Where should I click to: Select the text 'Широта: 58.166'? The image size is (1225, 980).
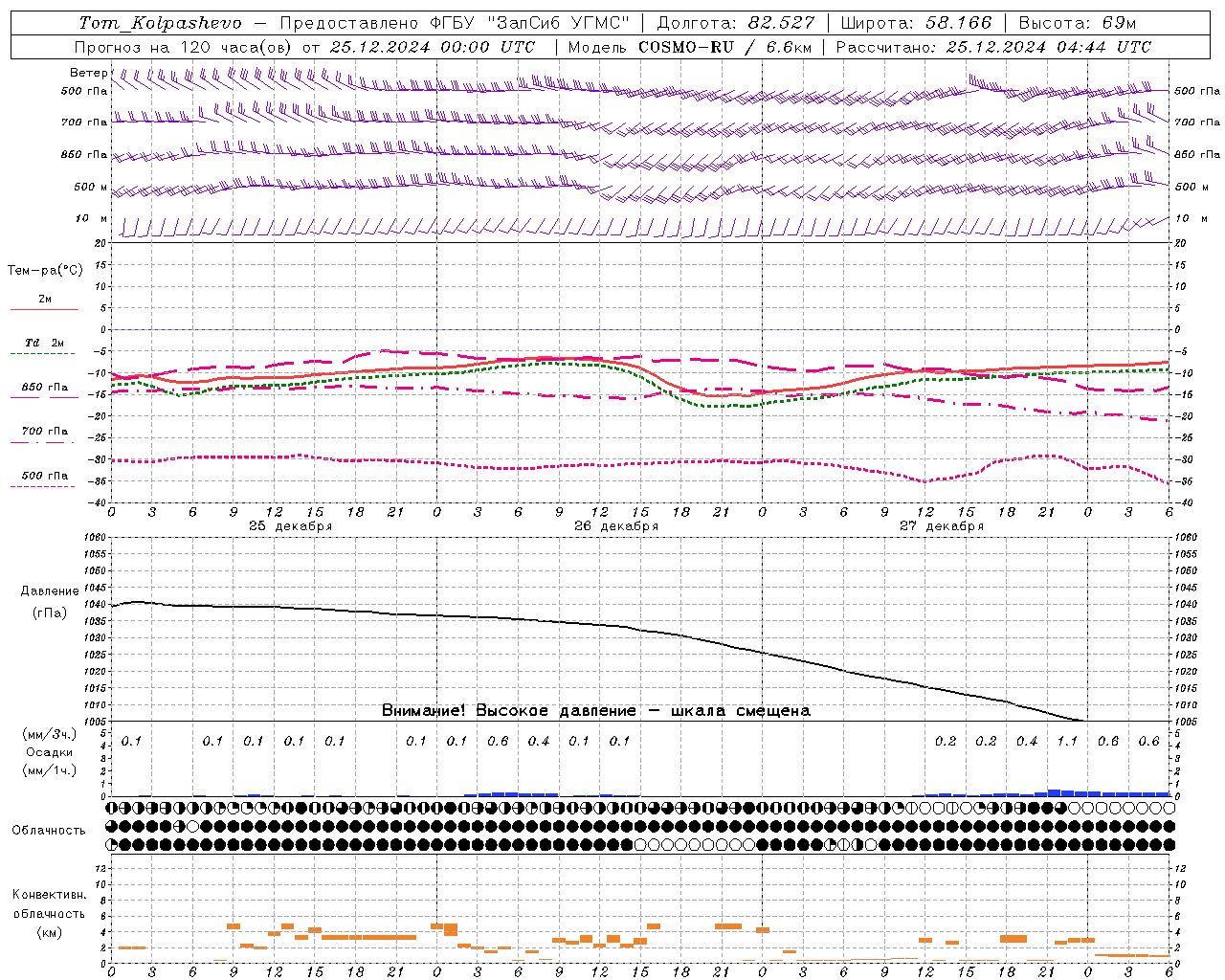tap(916, 23)
